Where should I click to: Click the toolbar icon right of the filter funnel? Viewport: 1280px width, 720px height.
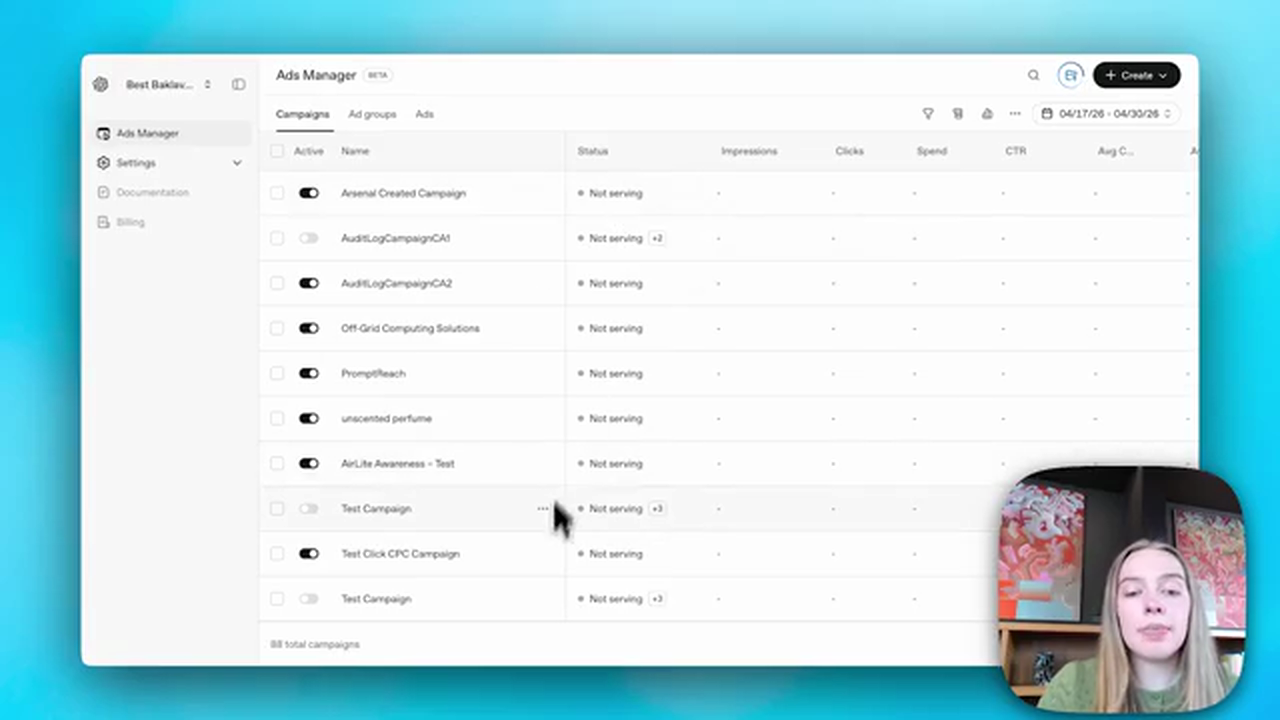[957, 114]
